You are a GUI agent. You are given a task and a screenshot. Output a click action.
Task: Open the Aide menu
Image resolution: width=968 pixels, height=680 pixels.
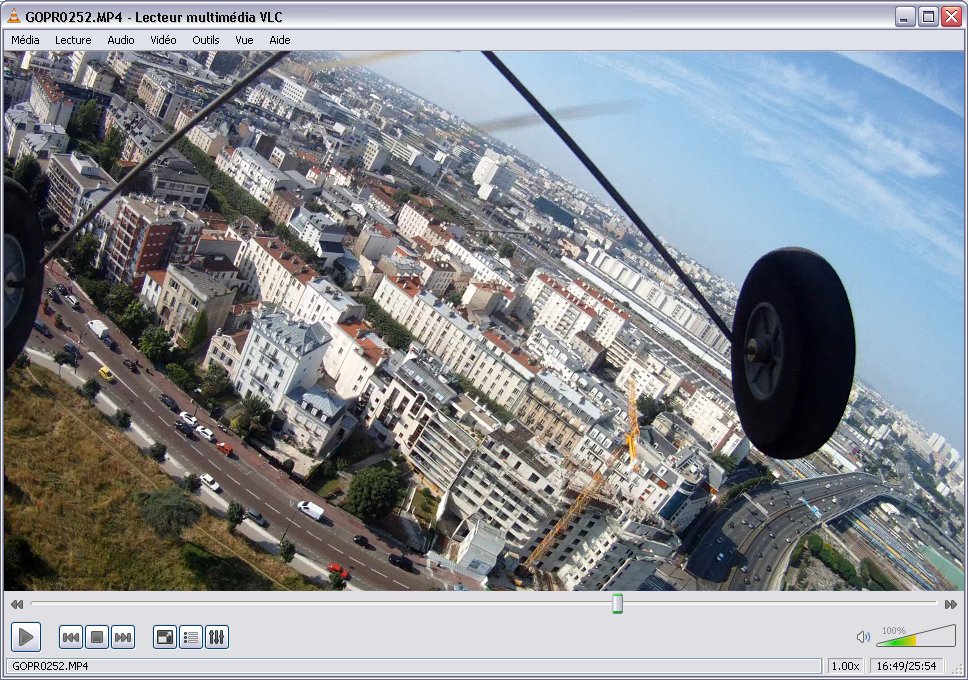[x=280, y=40]
